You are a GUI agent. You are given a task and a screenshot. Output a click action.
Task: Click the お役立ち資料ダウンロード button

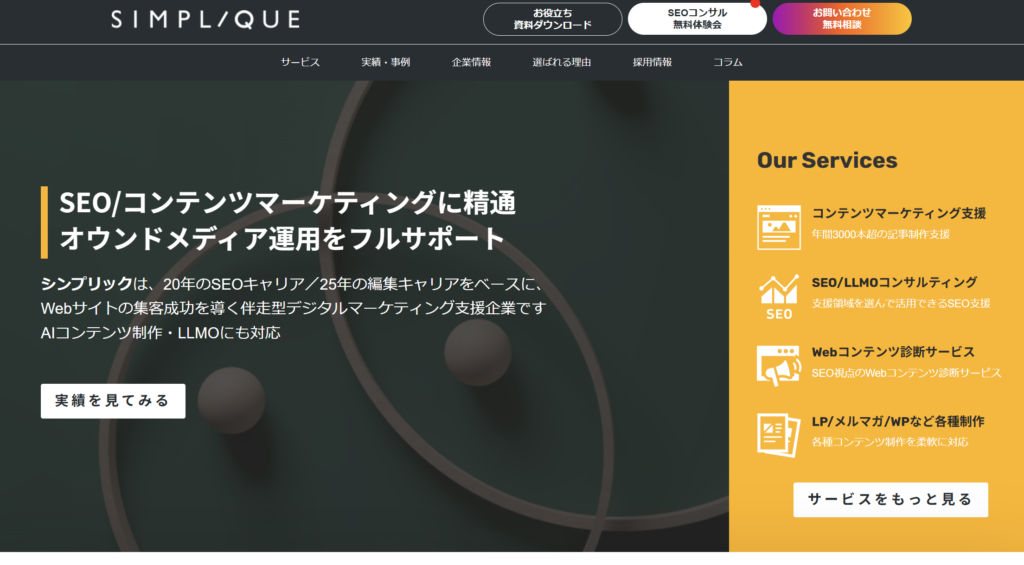552,19
